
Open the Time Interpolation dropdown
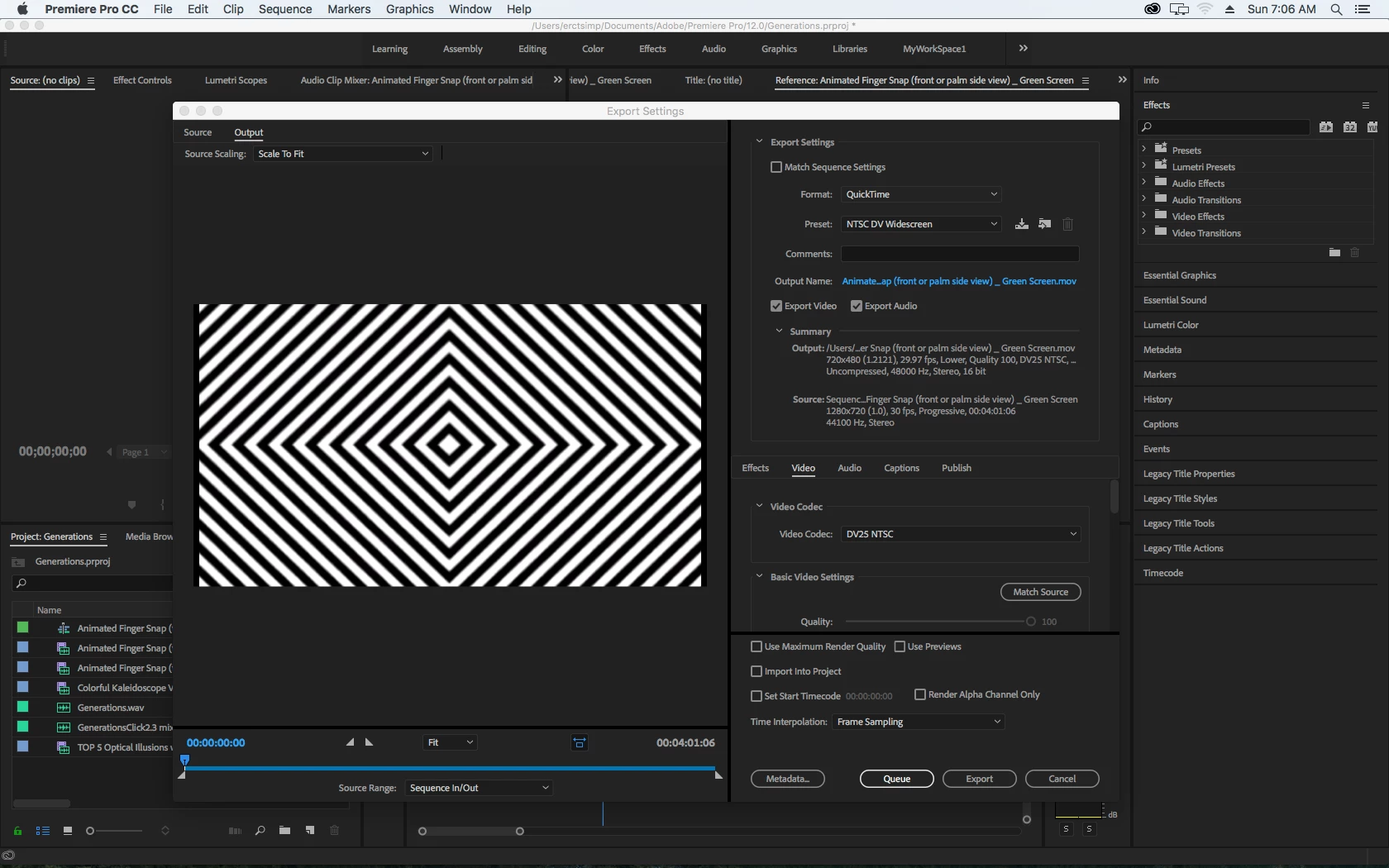tap(918, 722)
